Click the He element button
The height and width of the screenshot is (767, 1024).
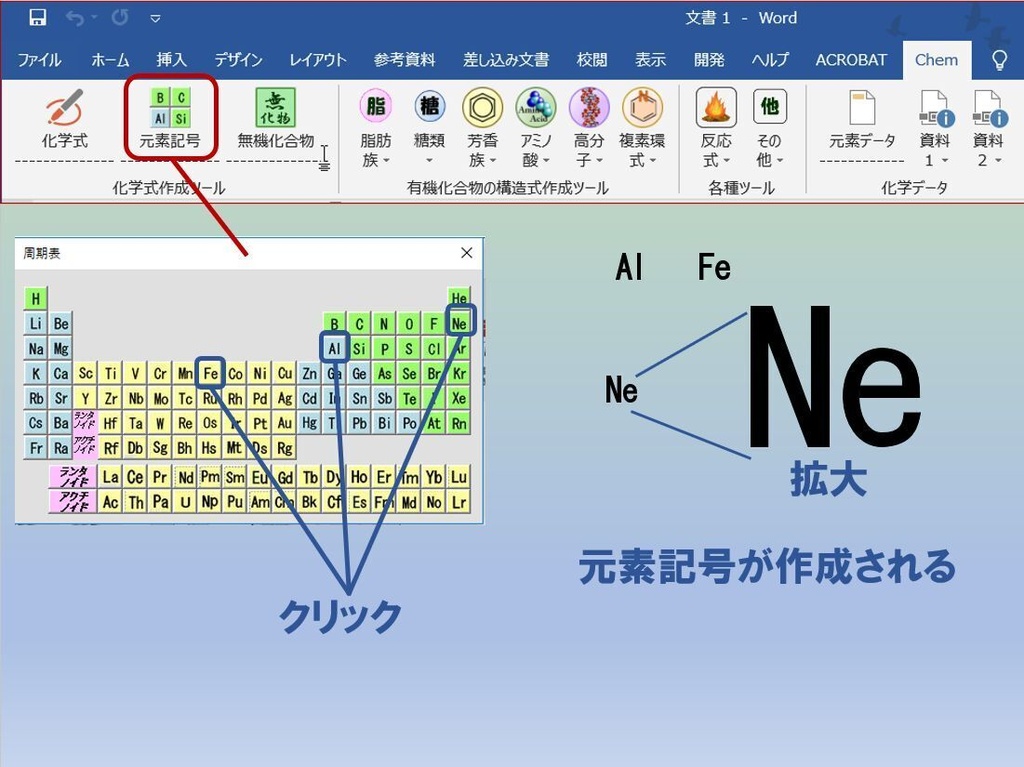click(x=459, y=297)
